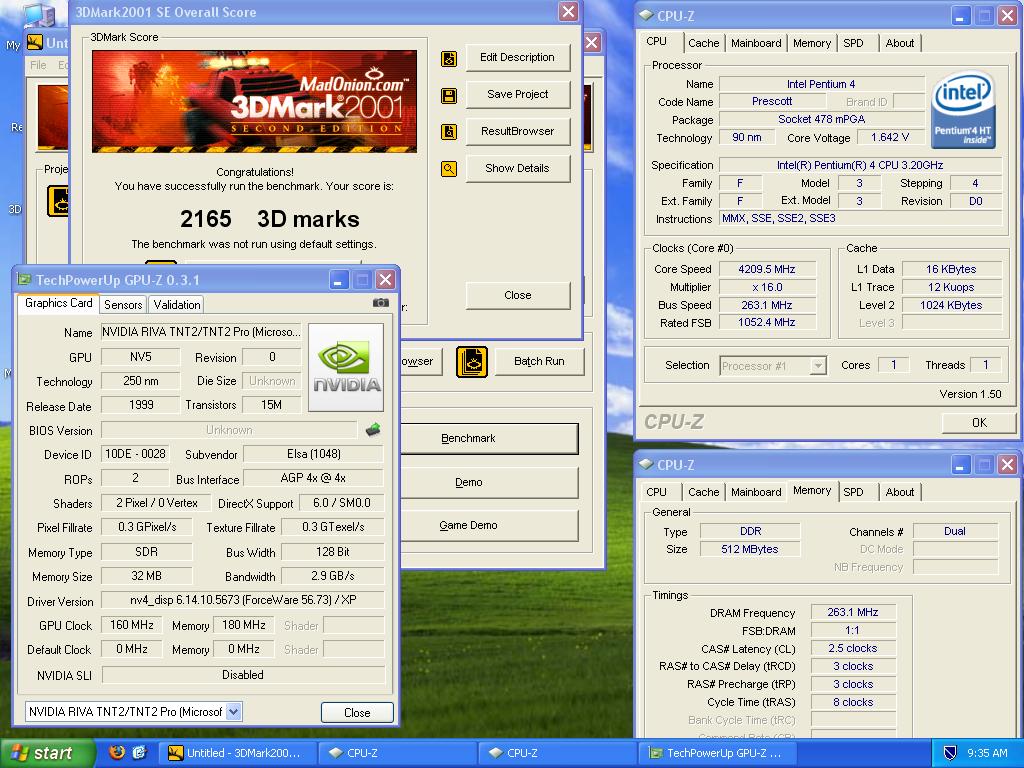1024x768 pixels.
Task: Switch to Untitled - 3DMark2001 taskbar item
Action: click(x=237, y=753)
